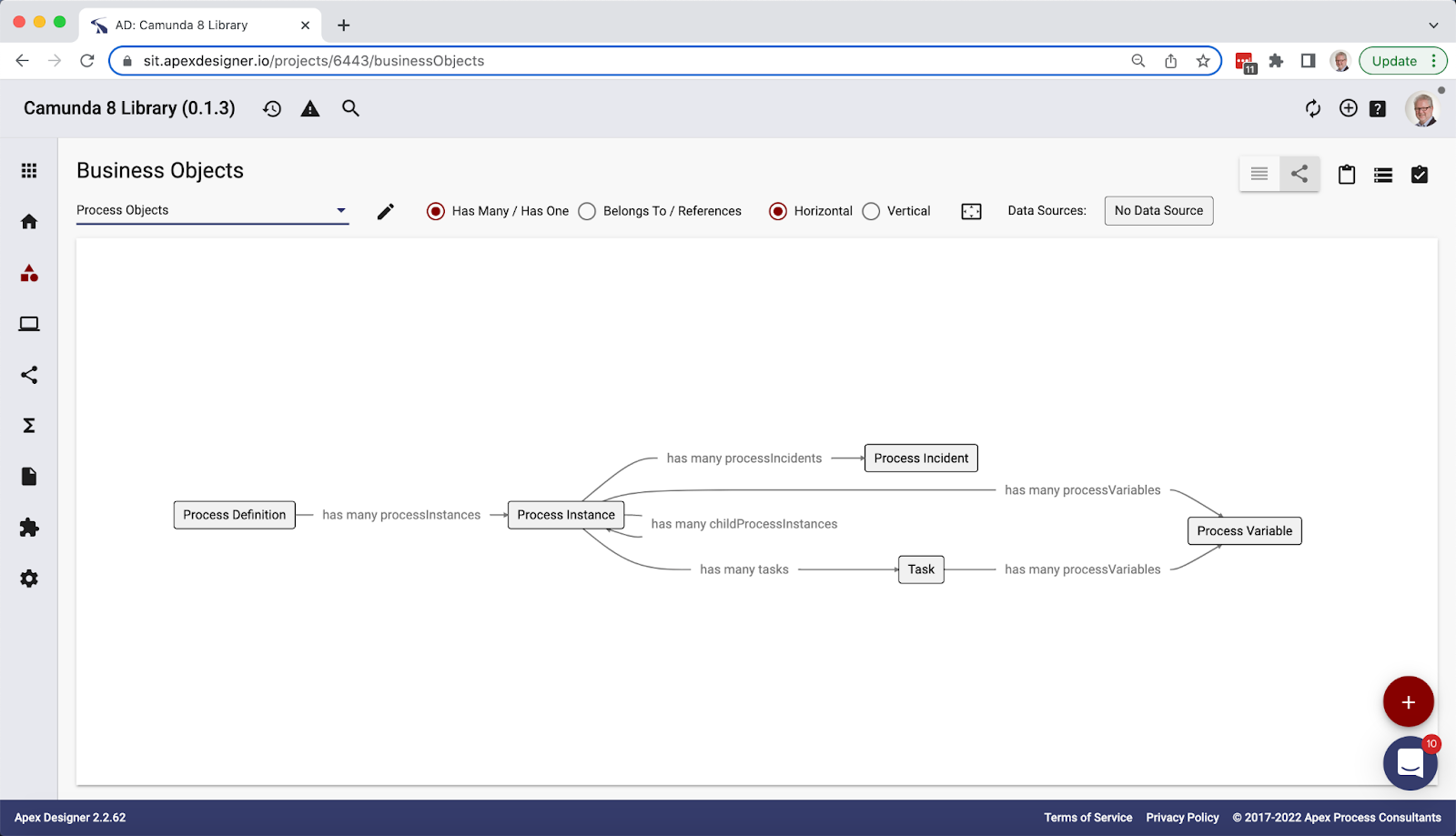Open Chrome three-dot Update menu
Viewport: 1456px width, 836px height.
point(1434,61)
